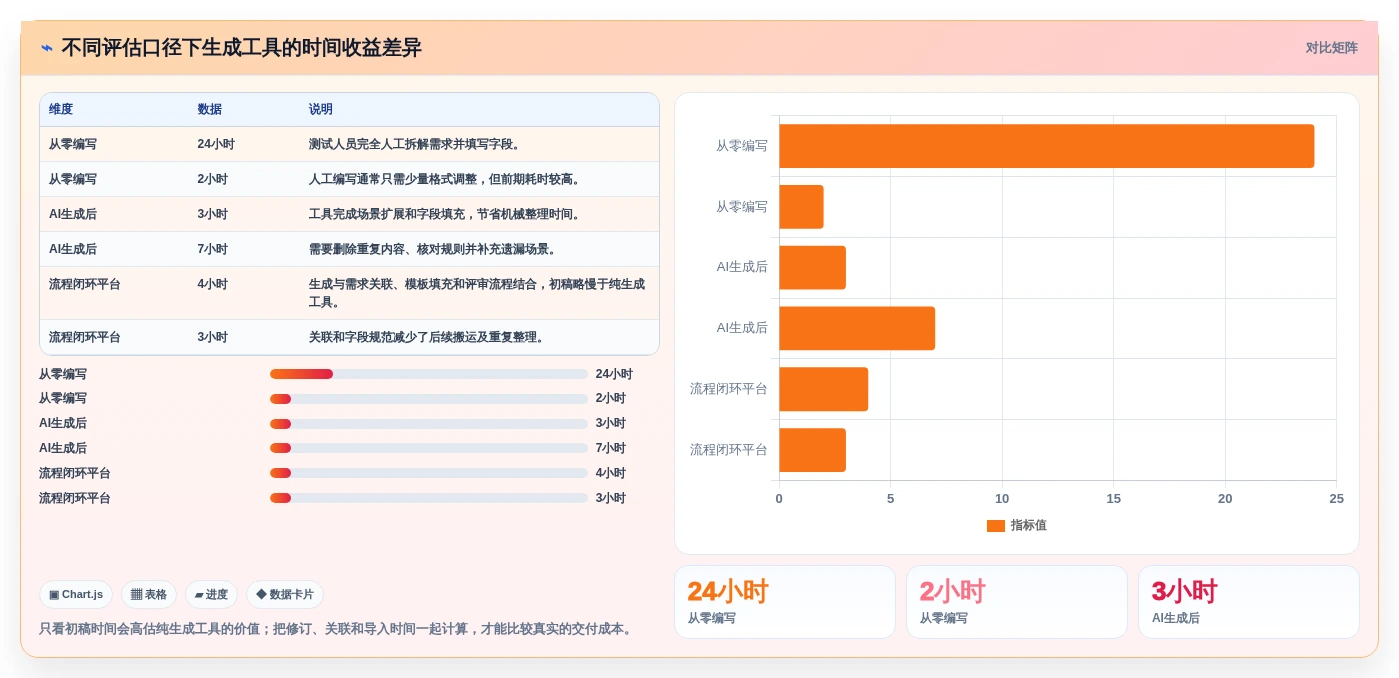Click the 7小时 cell in the table
Image resolution: width=1399 pixels, height=678 pixels.
[x=212, y=249]
